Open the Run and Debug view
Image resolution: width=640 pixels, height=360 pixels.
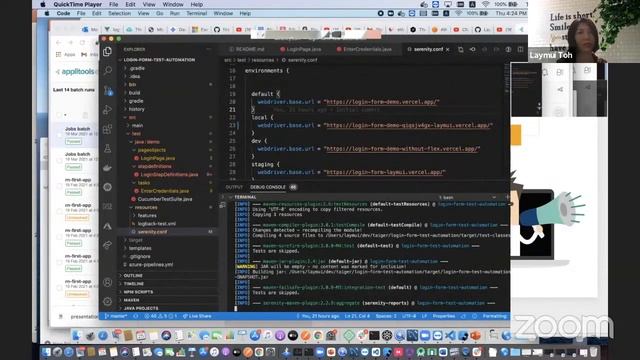point(107,109)
